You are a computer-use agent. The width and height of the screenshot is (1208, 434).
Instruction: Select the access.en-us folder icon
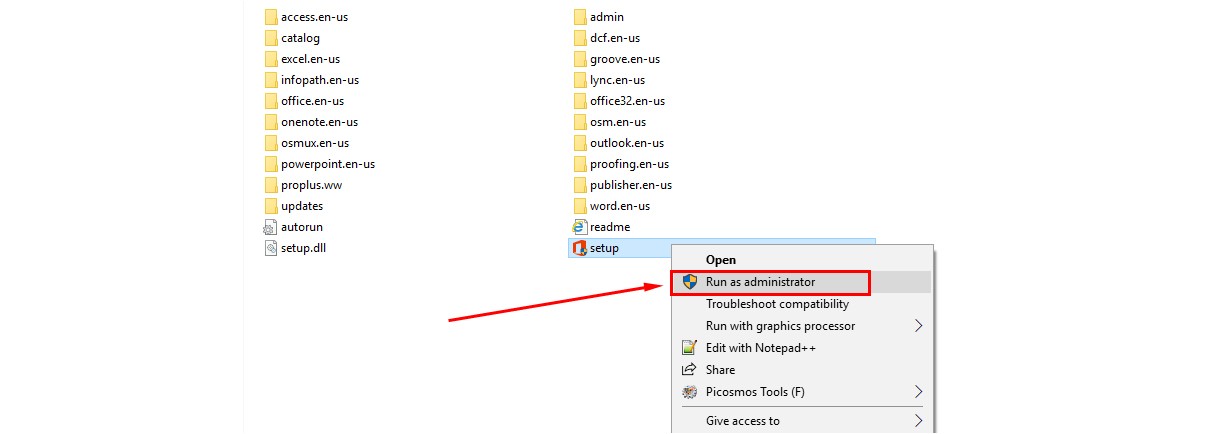270,17
